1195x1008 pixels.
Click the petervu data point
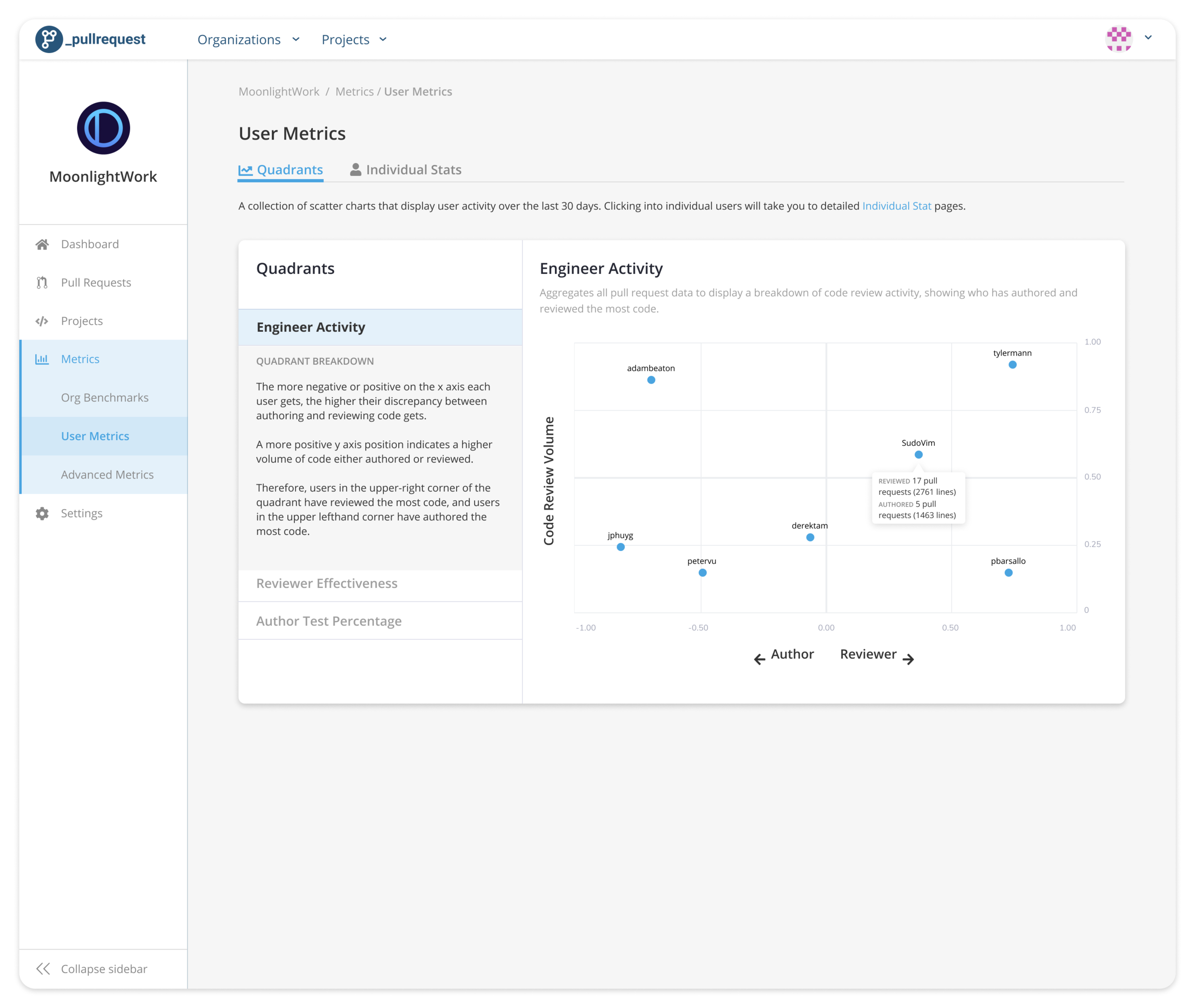pyautogui.click(x=703, y=573)
